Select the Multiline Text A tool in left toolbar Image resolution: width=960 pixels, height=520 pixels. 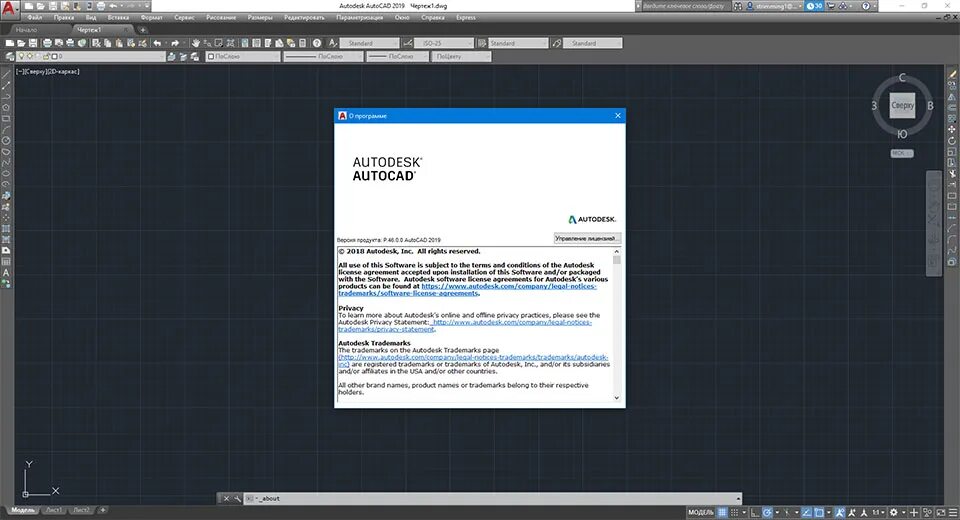coord(6,273)
